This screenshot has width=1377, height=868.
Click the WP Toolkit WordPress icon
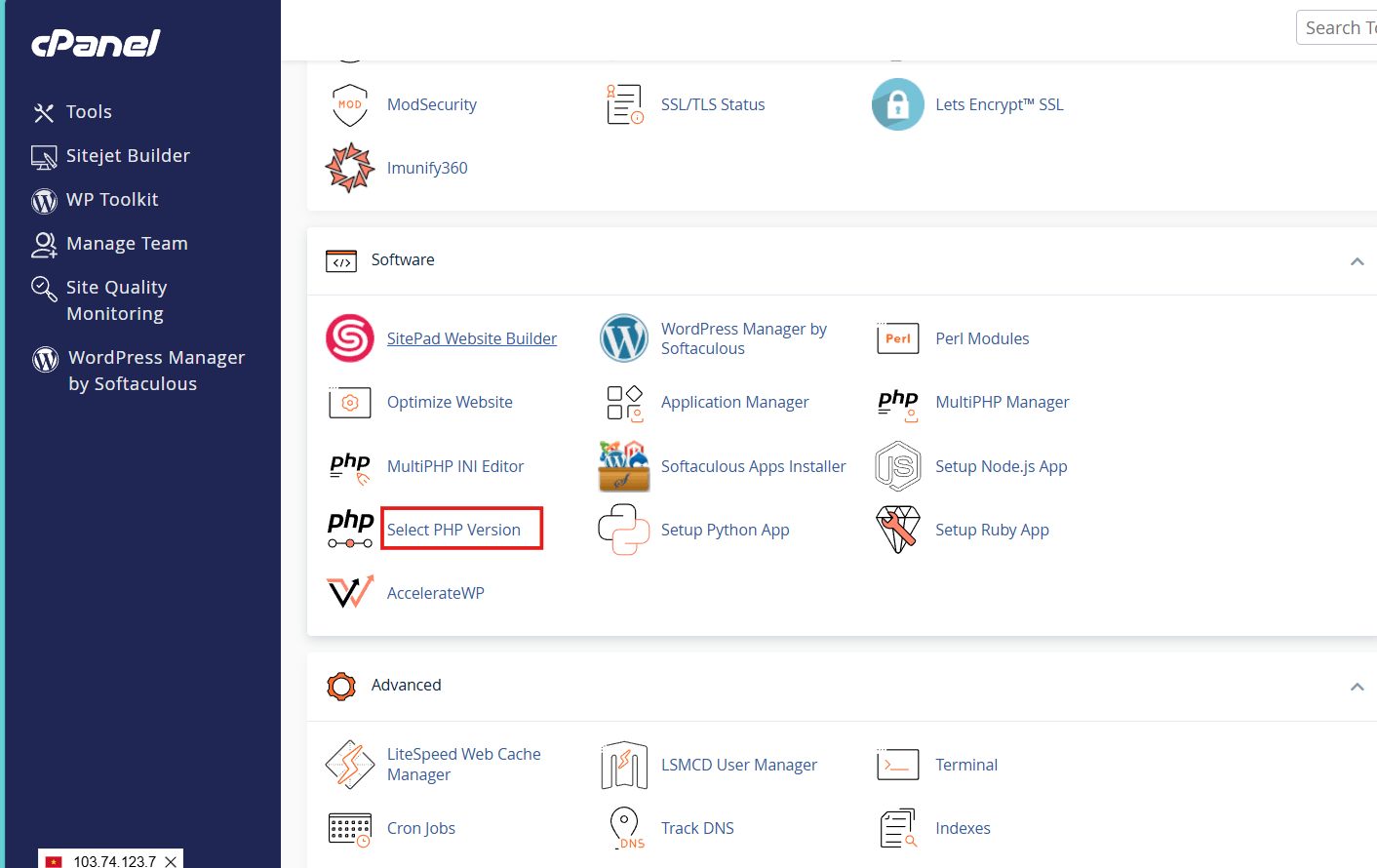click(44, 201)
